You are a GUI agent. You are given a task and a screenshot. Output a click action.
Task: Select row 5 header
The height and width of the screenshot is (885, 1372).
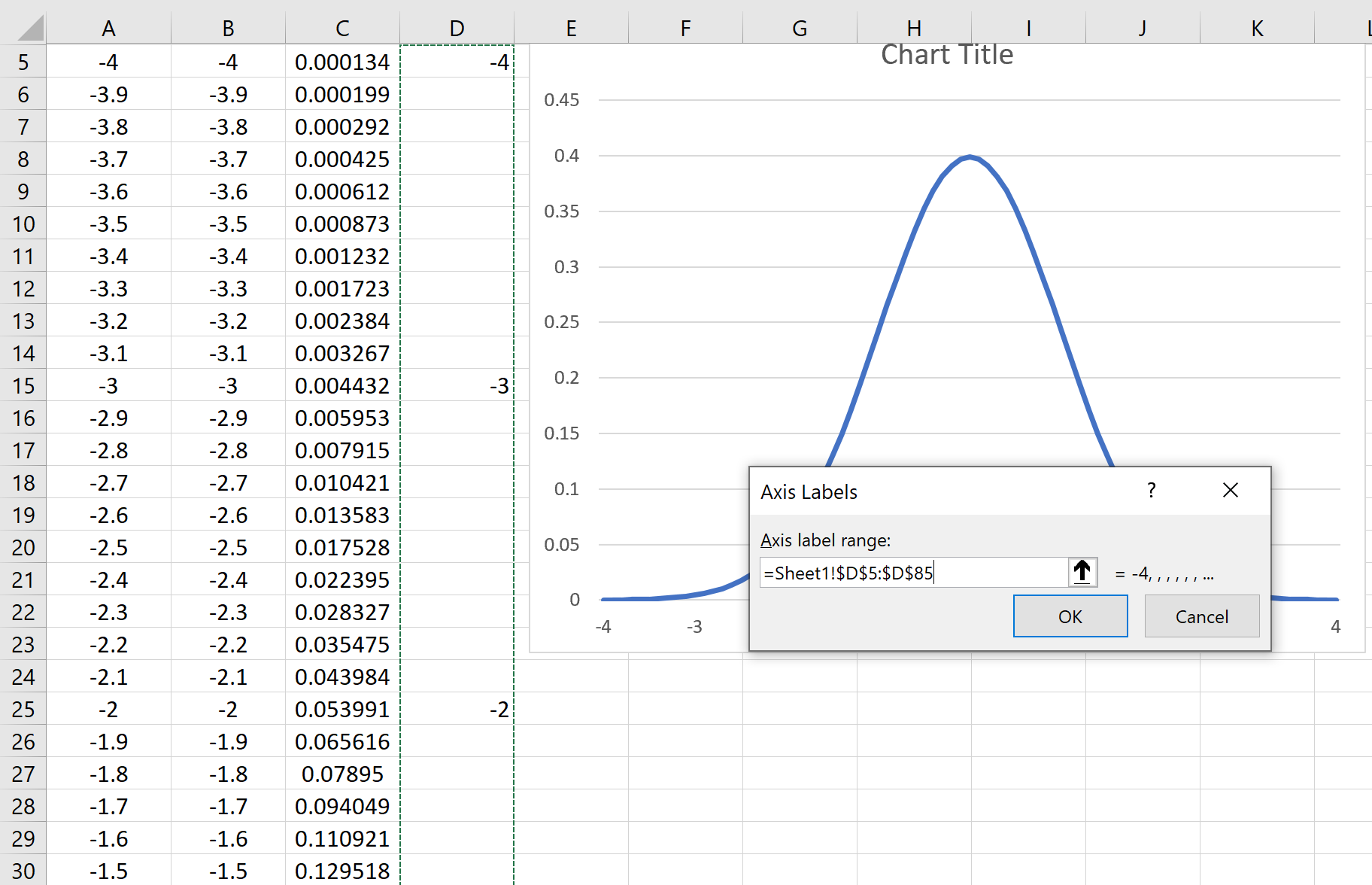23,62
